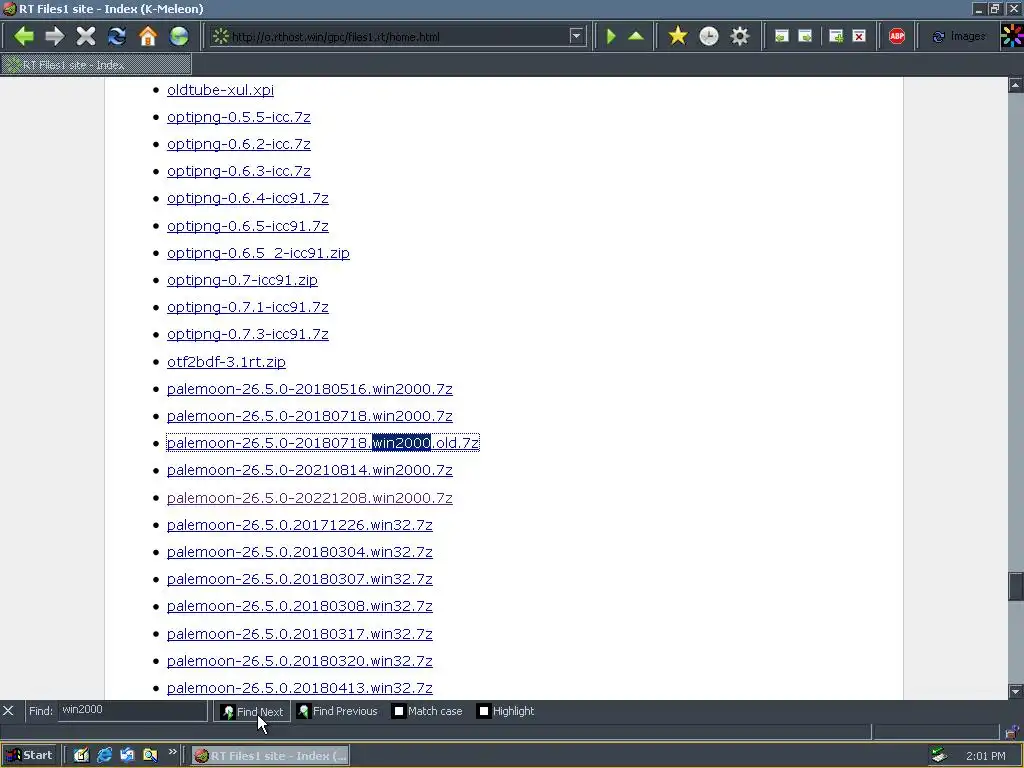The image size is (1024, 768).
Task: Click the green Go arrow beside the URL bar
Action: 611,36
